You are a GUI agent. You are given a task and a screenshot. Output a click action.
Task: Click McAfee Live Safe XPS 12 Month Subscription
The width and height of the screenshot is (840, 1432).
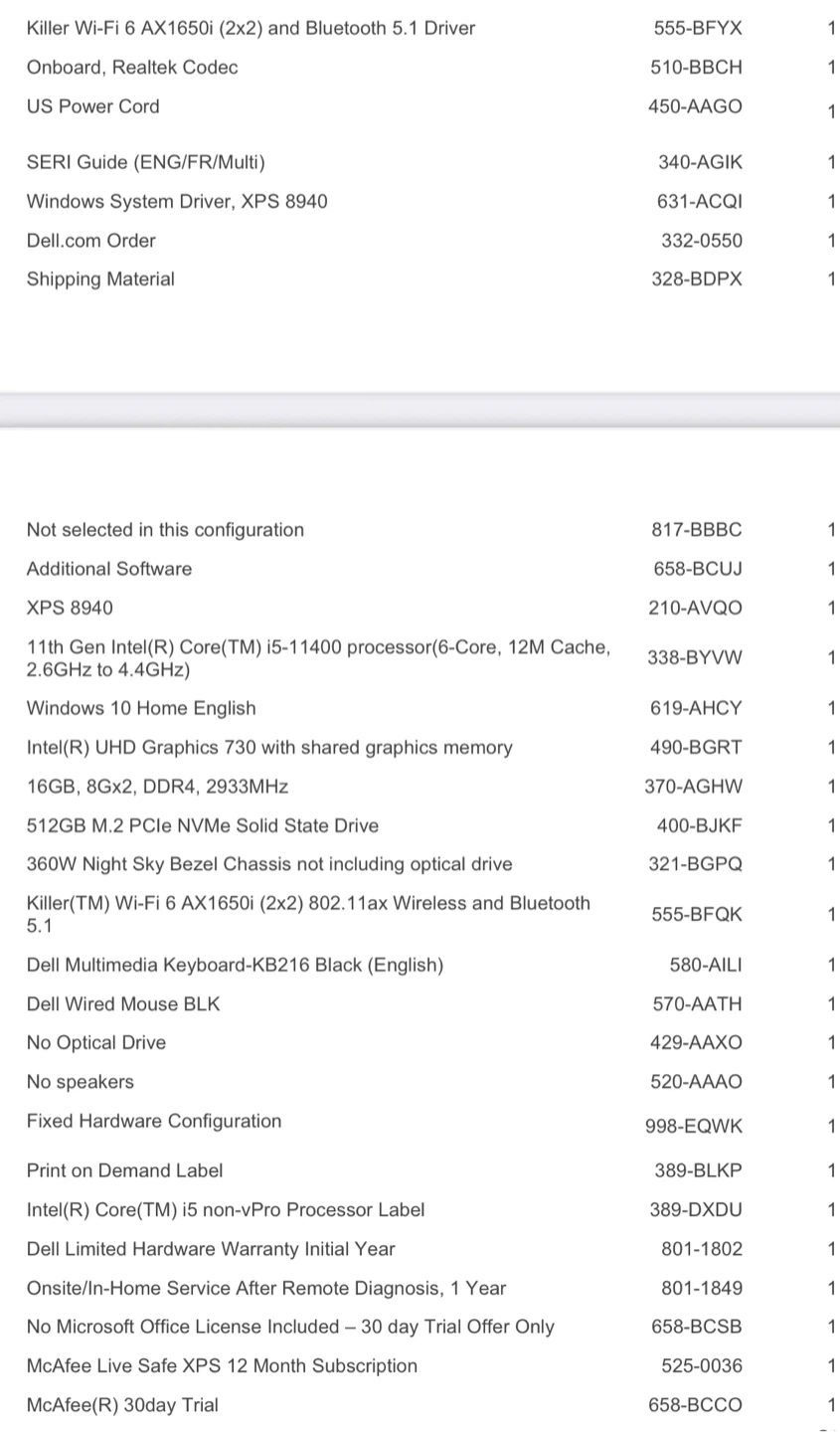pyautogui.click(x=222, y=1365)
